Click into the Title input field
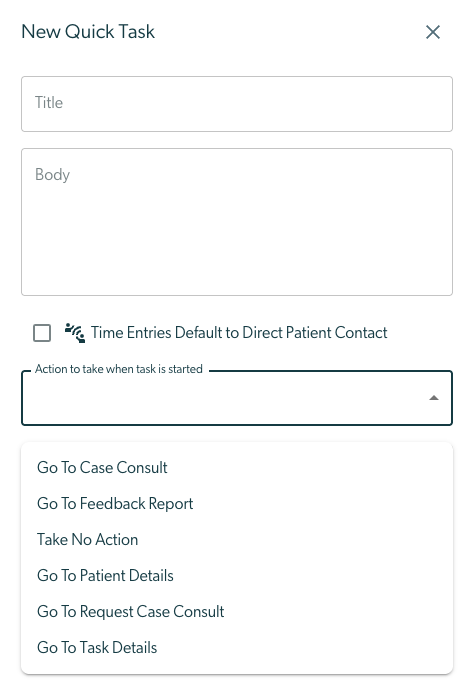Screen dimensions: 472x697 point(237,104)
